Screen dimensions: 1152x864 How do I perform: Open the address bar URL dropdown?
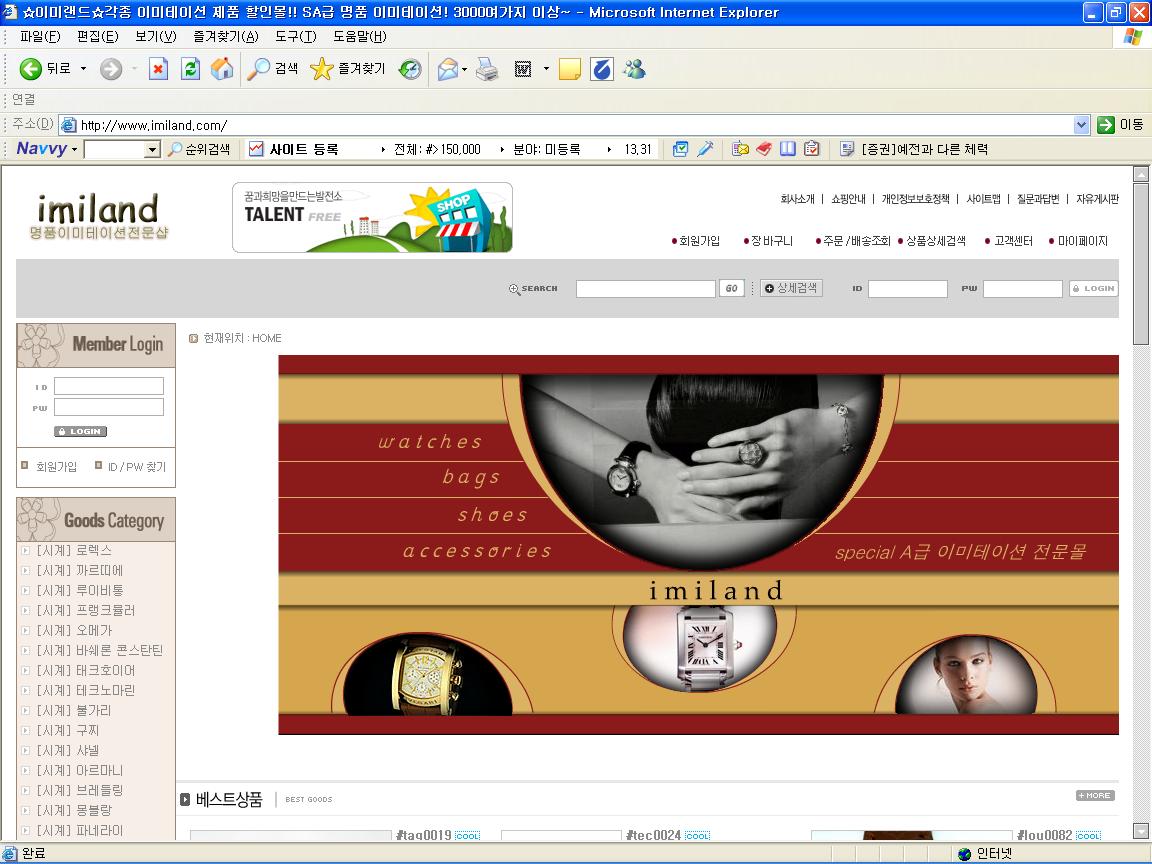pyautogui.click(x=1081, y=125)
